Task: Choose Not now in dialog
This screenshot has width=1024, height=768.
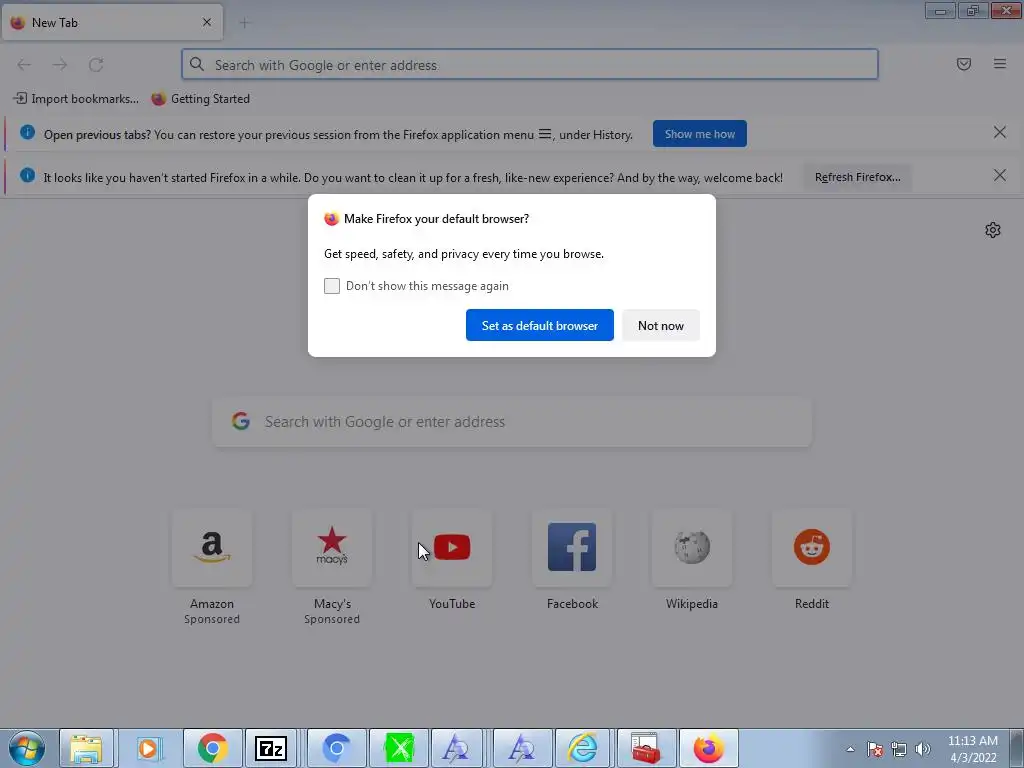Action: click(660, 325)
